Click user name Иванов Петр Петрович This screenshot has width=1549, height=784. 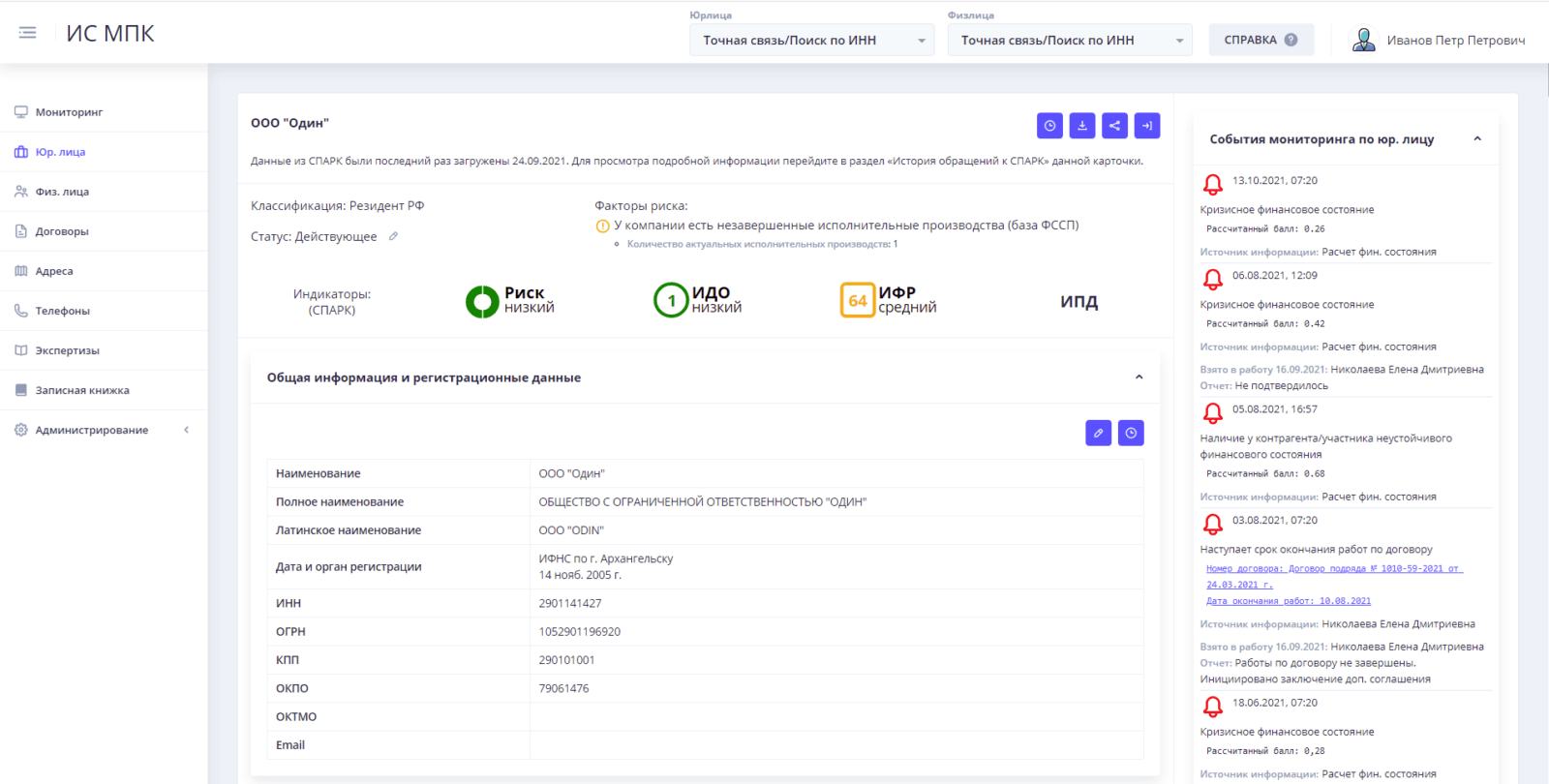point(1456,41)
